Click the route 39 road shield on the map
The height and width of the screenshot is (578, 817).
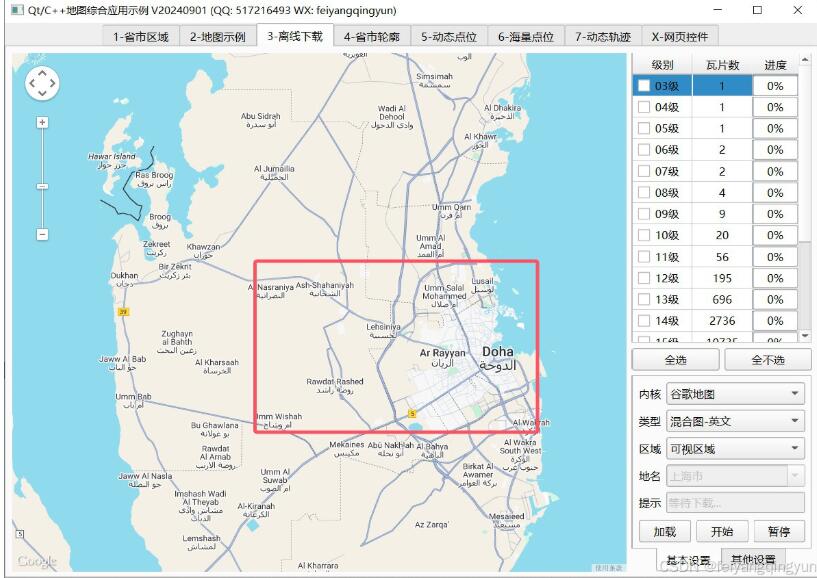pyautogui.click(x=123, y=312)
